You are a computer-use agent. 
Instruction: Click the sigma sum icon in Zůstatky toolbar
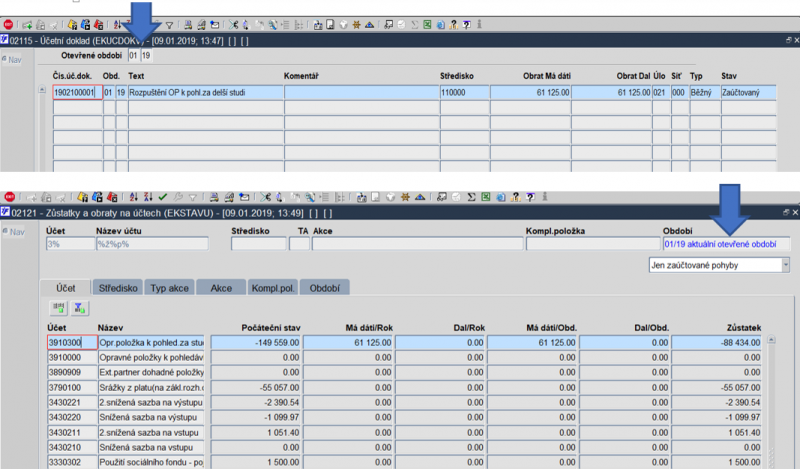coord(471,197)
